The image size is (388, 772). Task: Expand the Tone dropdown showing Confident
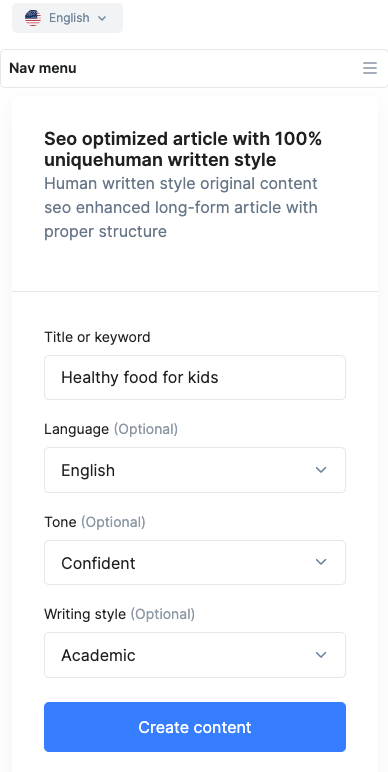tap(195, 562)
